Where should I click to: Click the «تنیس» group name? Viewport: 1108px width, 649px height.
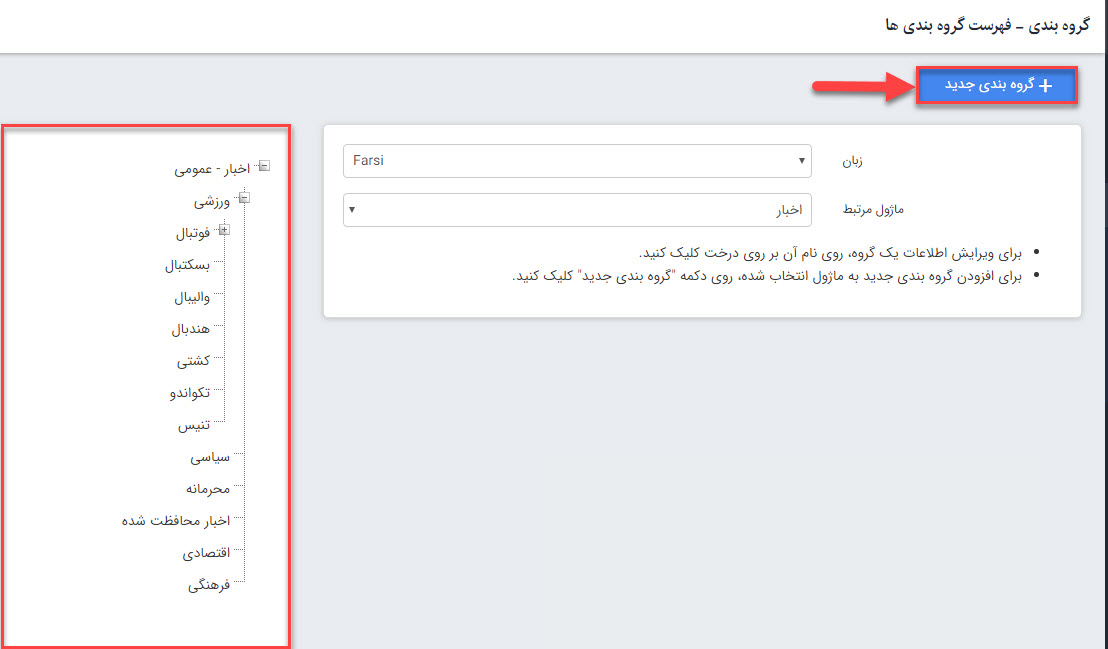click(x=194, y=426)
